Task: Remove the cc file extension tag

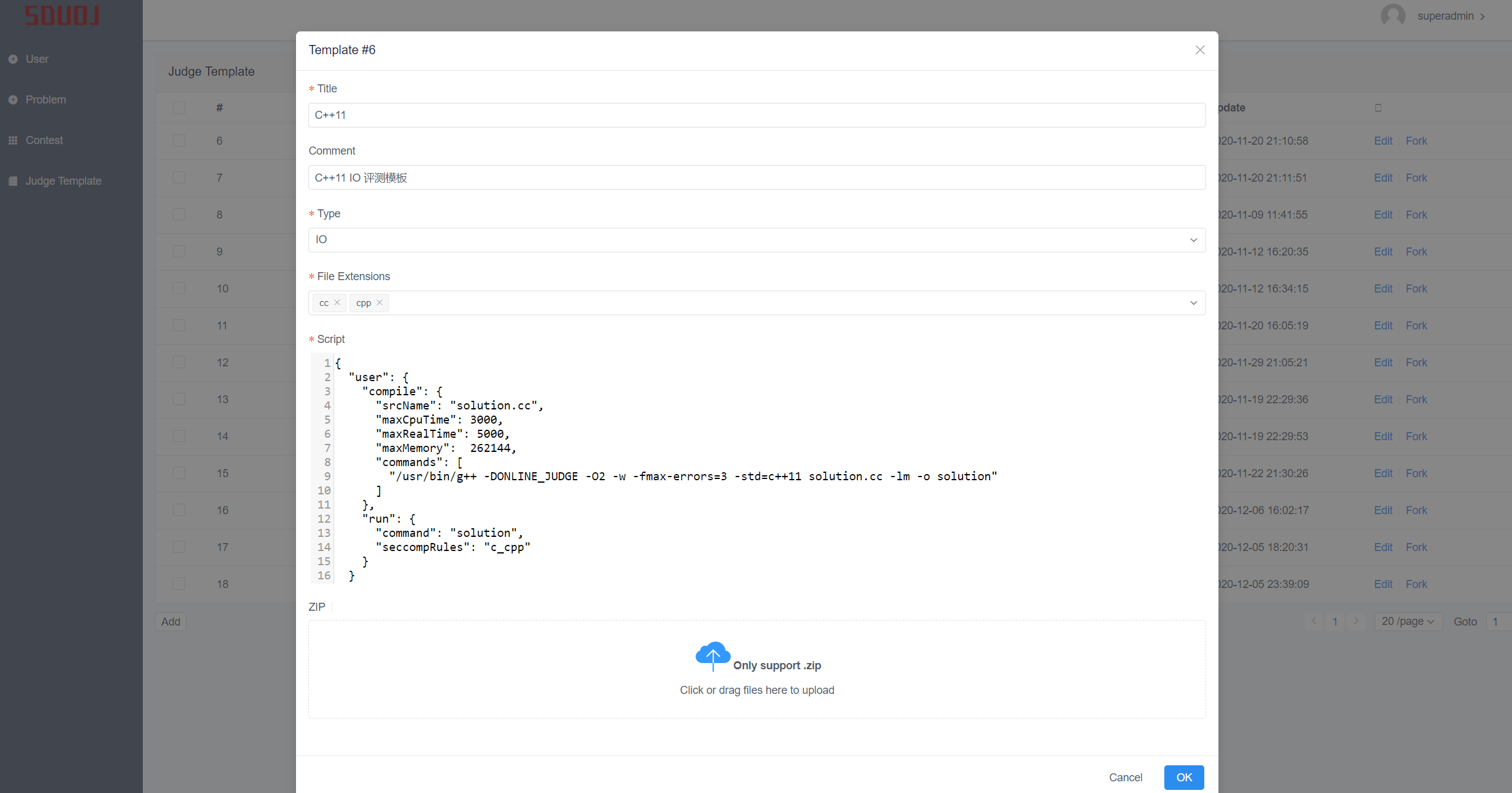Action: pyautogui.click(x=337, y=302)
